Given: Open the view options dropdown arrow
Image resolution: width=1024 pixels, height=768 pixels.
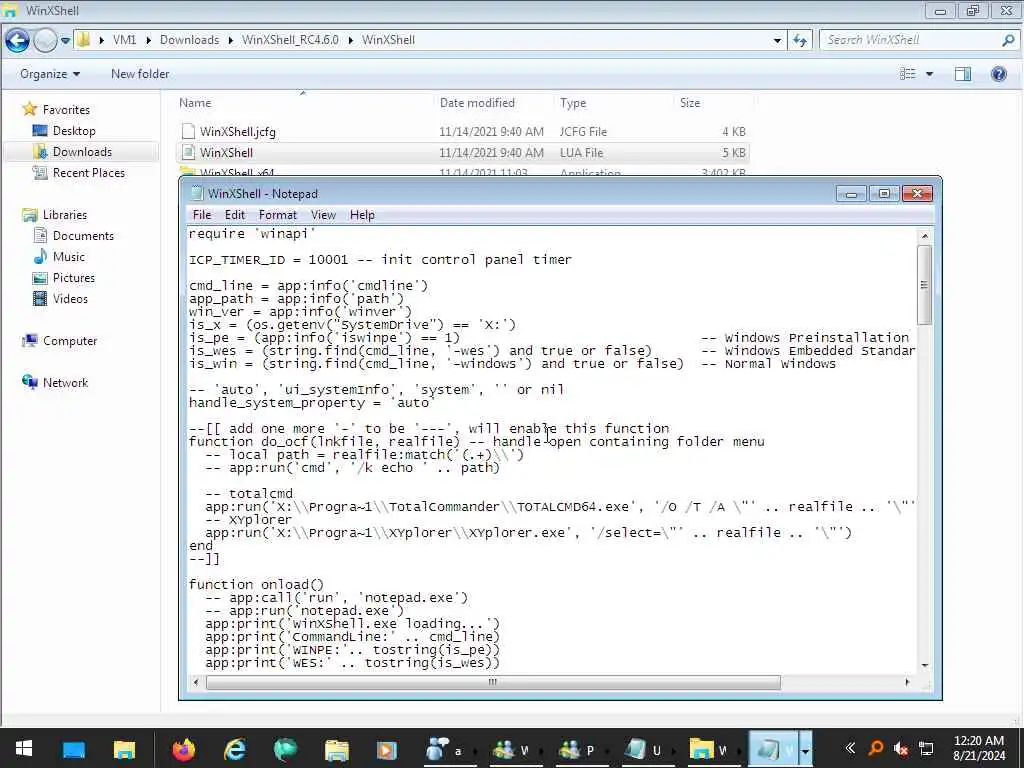Looking at the screenshot, I should [x=929, y=74].
